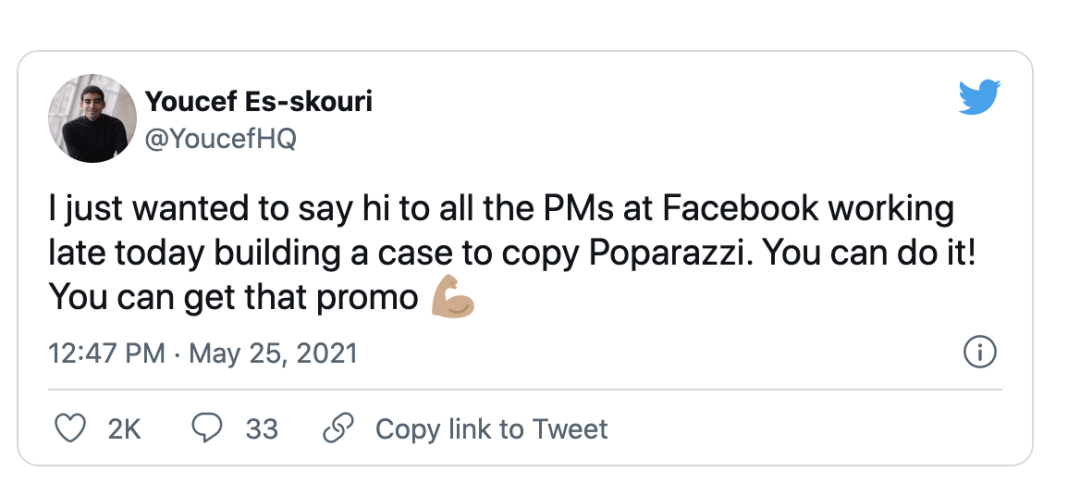Click the Youcef Es-skouri display name
Screen dimensions: 1080x496
(258, 101)
